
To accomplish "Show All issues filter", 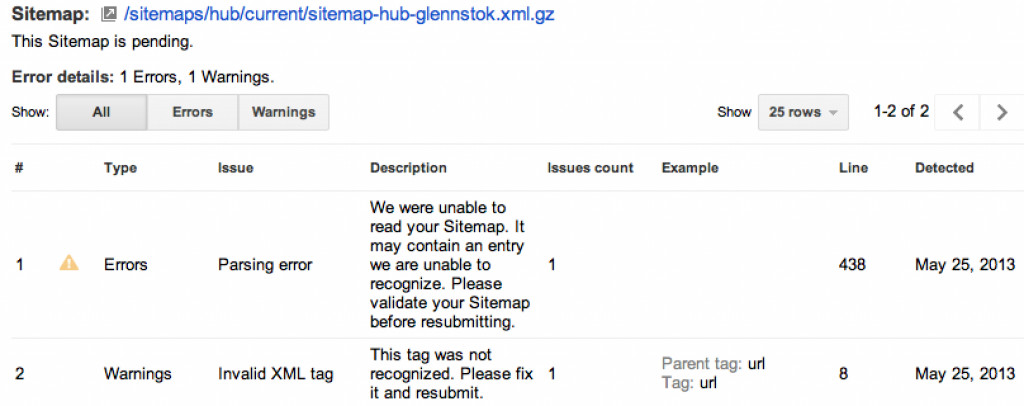I will tap(101, 112).
